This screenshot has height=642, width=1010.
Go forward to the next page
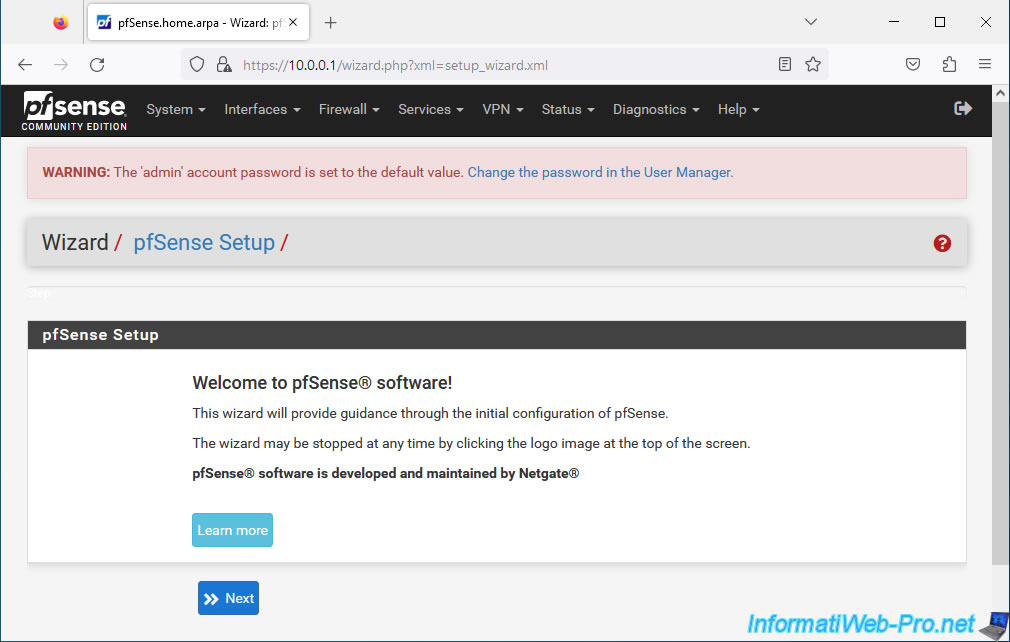(61, 64)
